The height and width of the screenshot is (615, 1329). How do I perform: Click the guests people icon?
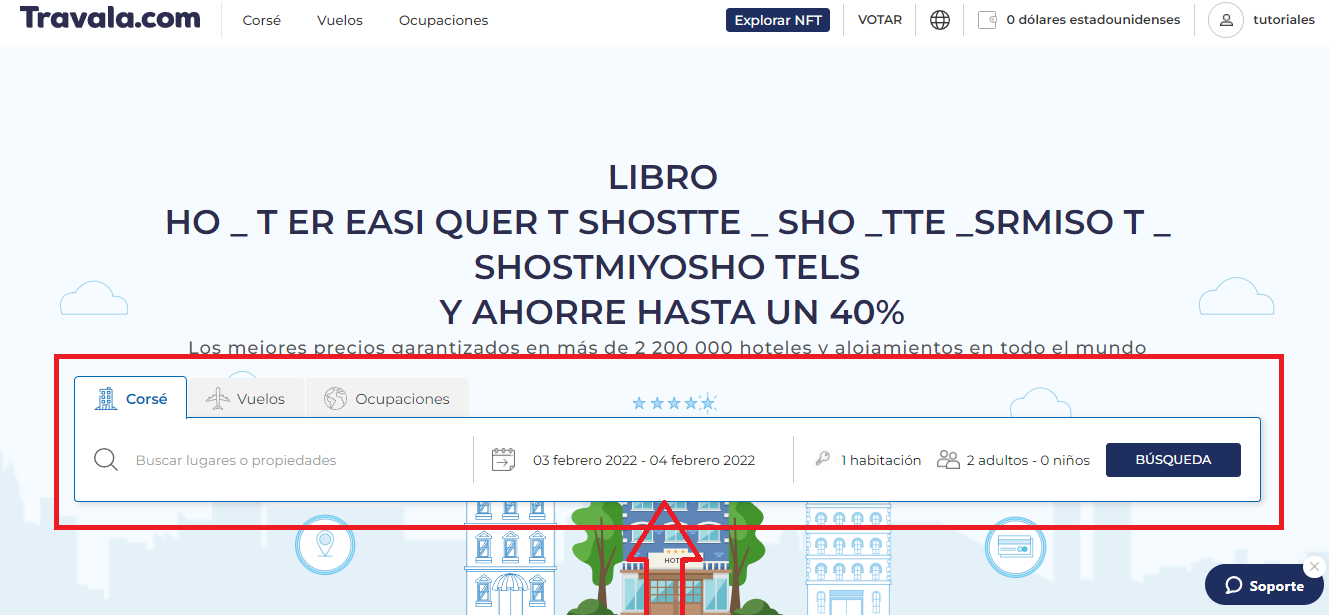pyautogui.click(x=948, y=460)
